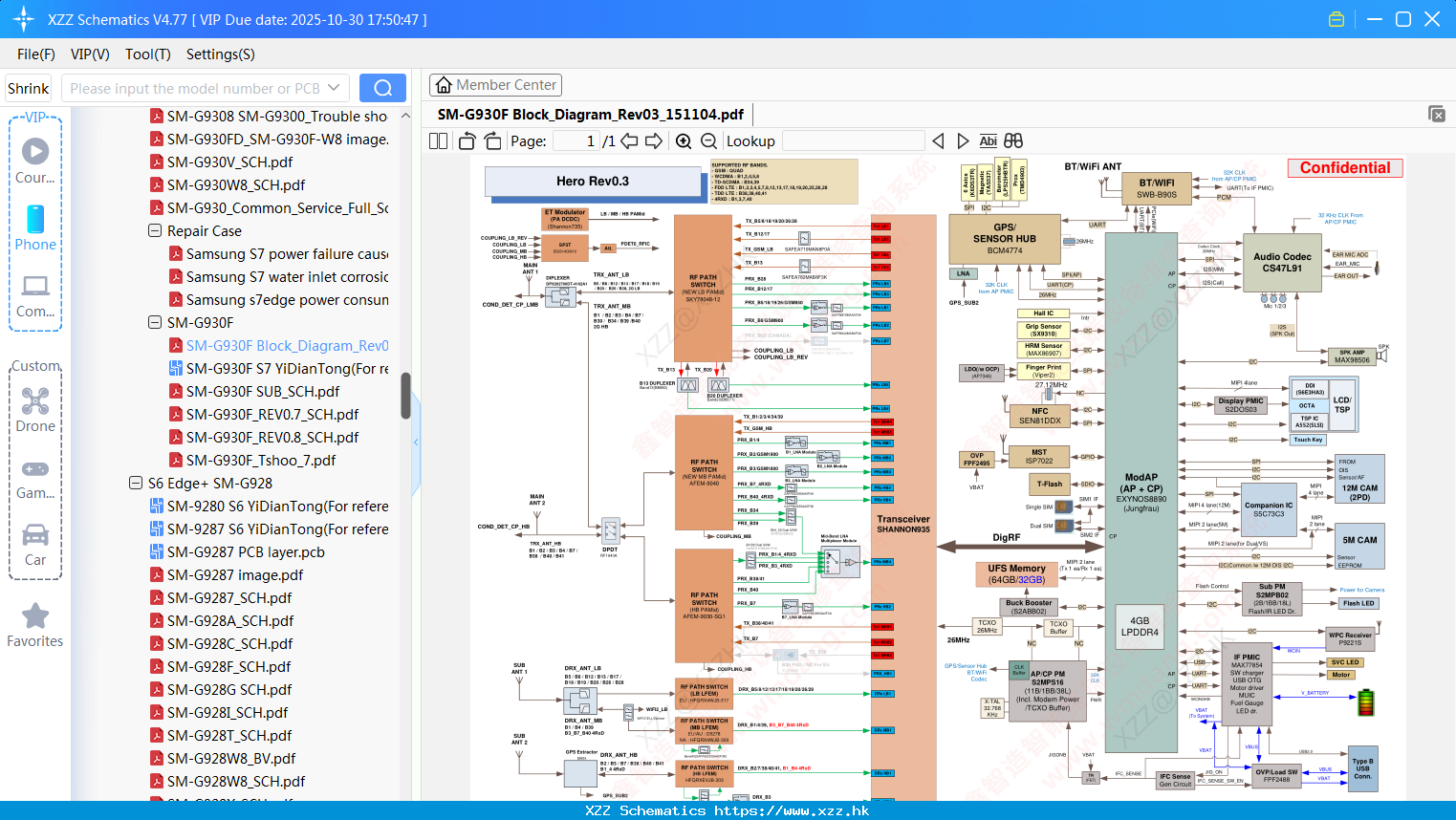
Task: Click the Shrink button
Action: (x=29, y=88)
